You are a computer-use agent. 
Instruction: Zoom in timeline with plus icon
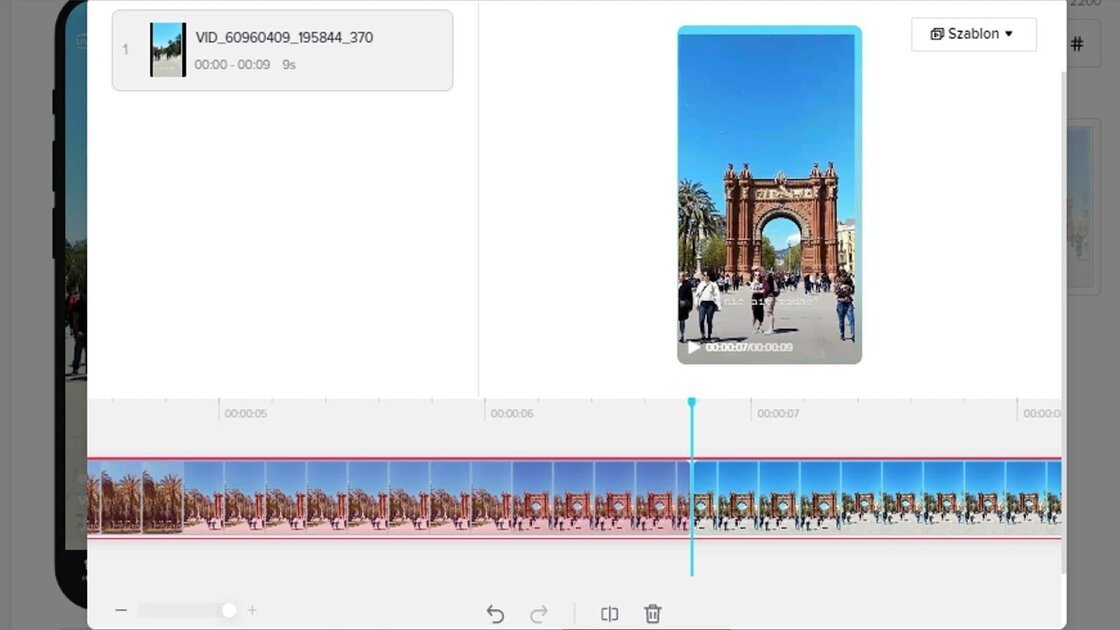(x=252, y=610)
